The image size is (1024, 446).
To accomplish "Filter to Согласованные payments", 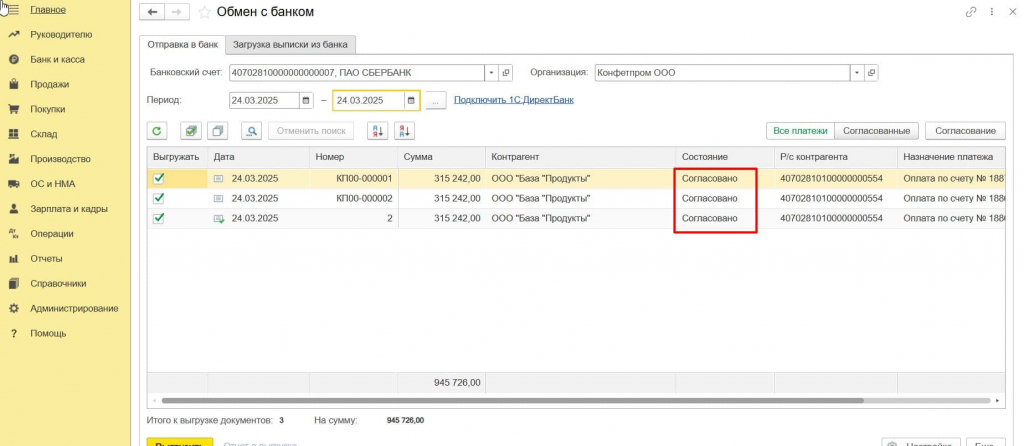I will pyautogui.click(x=876, y=131).
